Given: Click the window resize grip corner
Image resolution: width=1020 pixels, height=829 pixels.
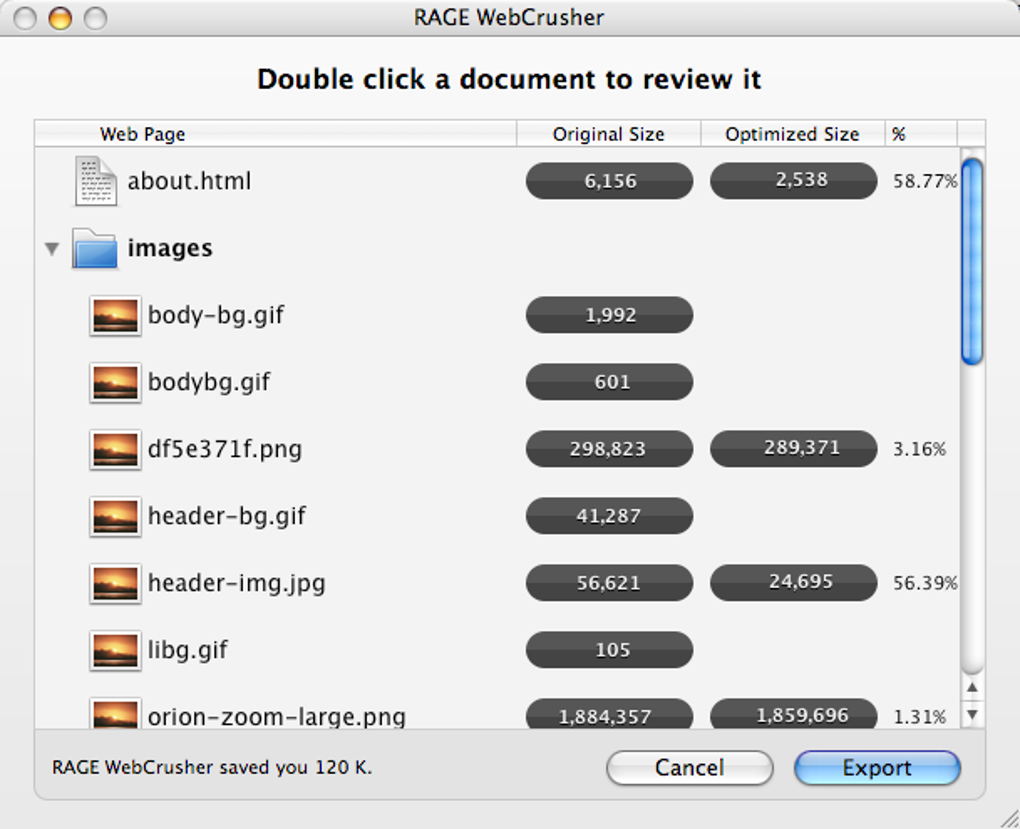Looking at the screenshot, I should coord(1010,819).
